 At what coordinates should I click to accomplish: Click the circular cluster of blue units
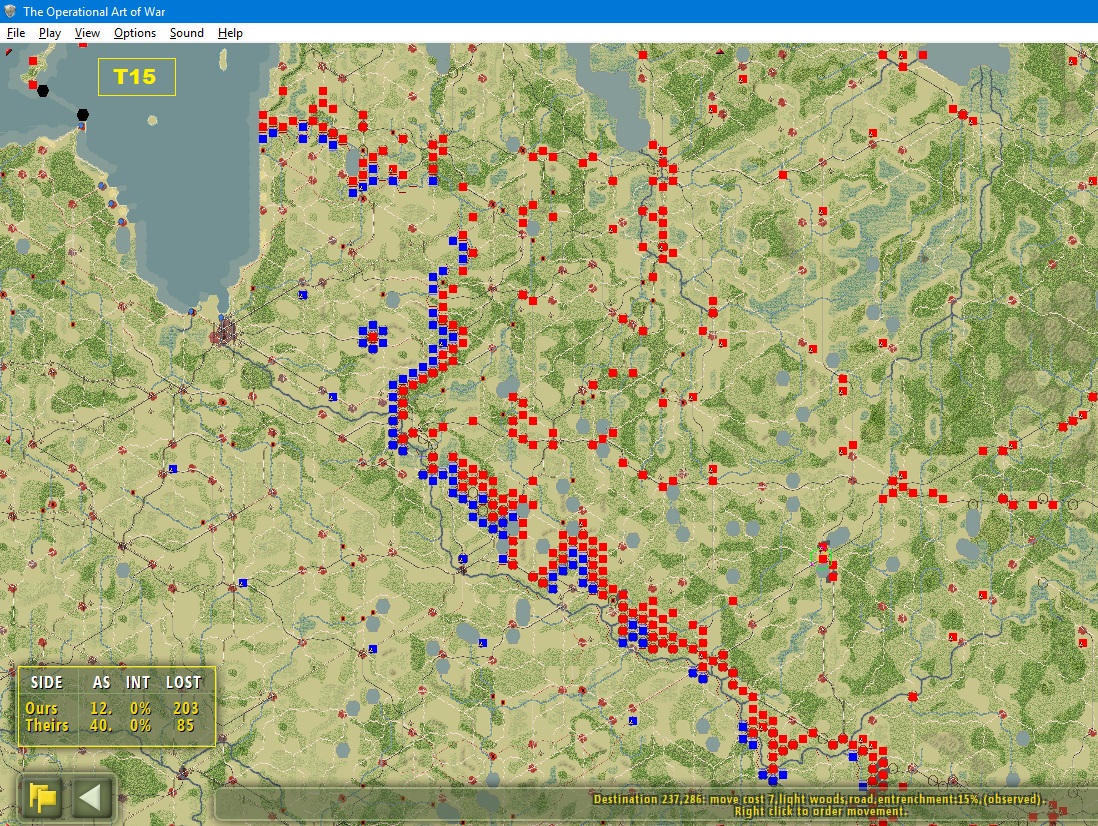(x=373, y=336)
